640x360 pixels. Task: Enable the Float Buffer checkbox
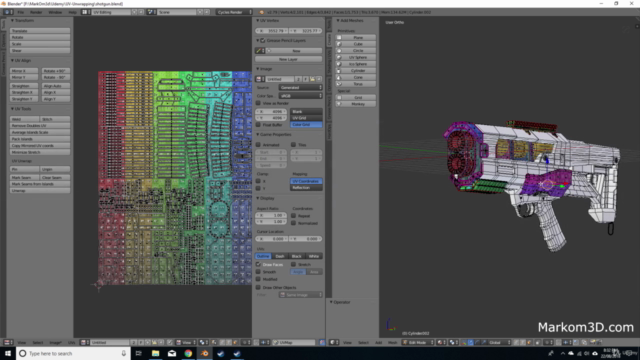(258, 124)
